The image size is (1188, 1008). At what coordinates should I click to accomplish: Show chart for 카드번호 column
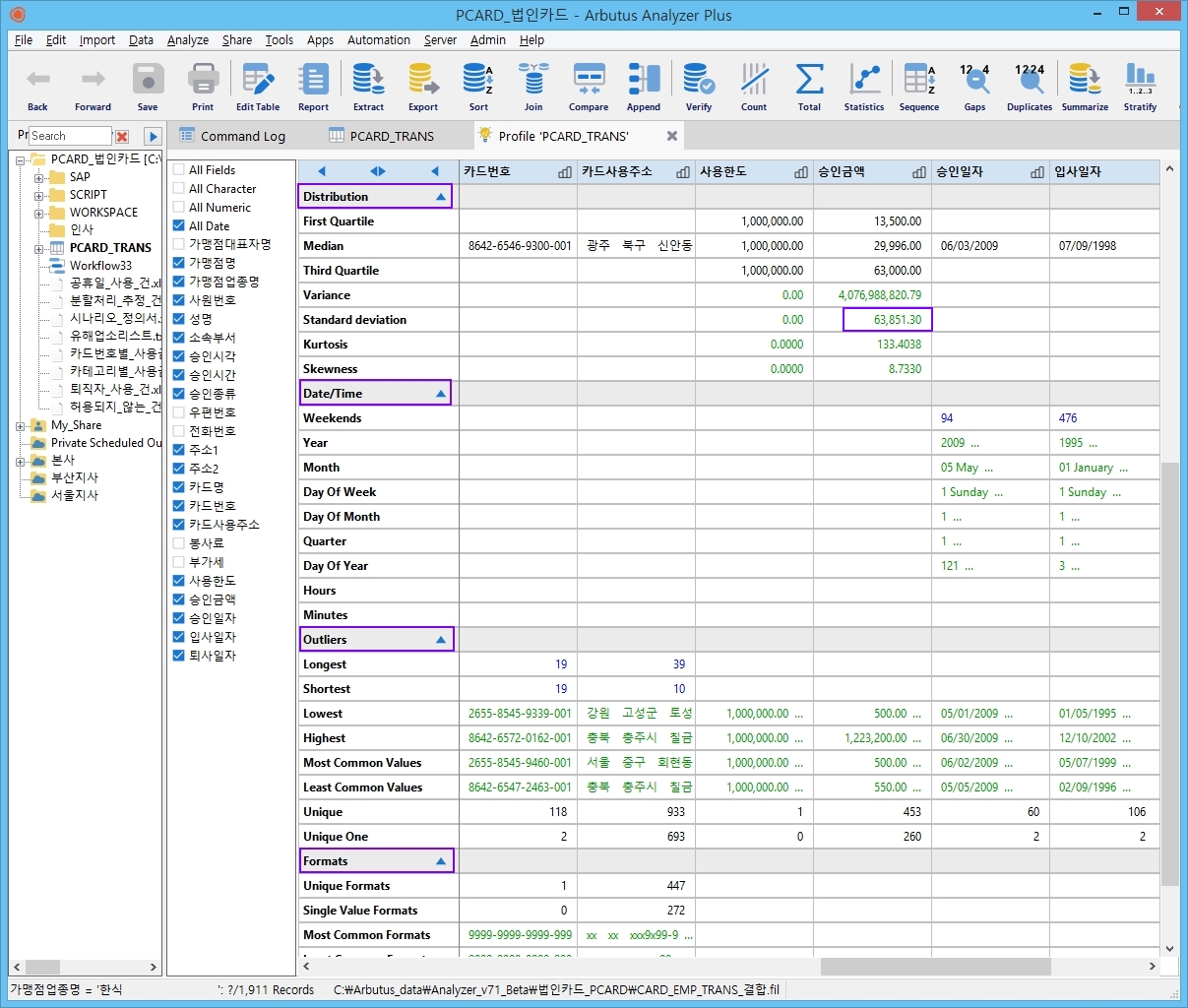click(564, 172)
